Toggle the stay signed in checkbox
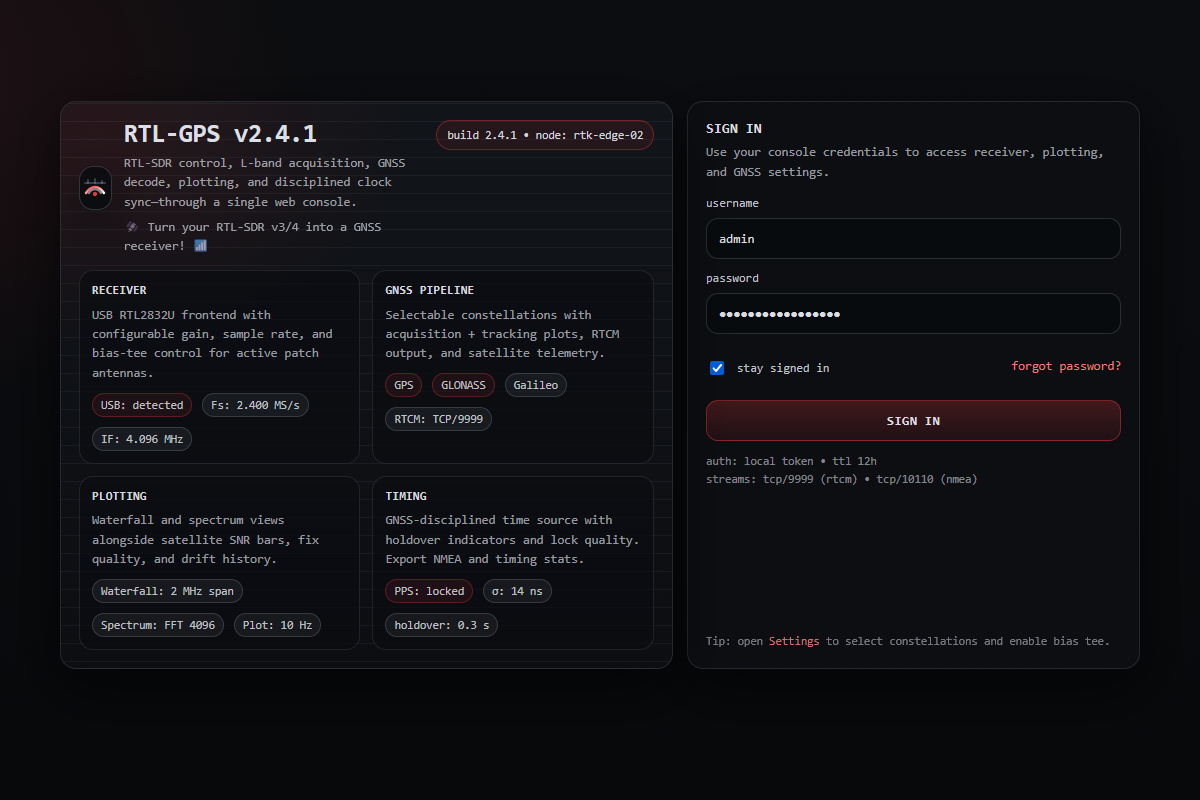The height and width of the screenshot is (800, 1200). pos(717,368)
